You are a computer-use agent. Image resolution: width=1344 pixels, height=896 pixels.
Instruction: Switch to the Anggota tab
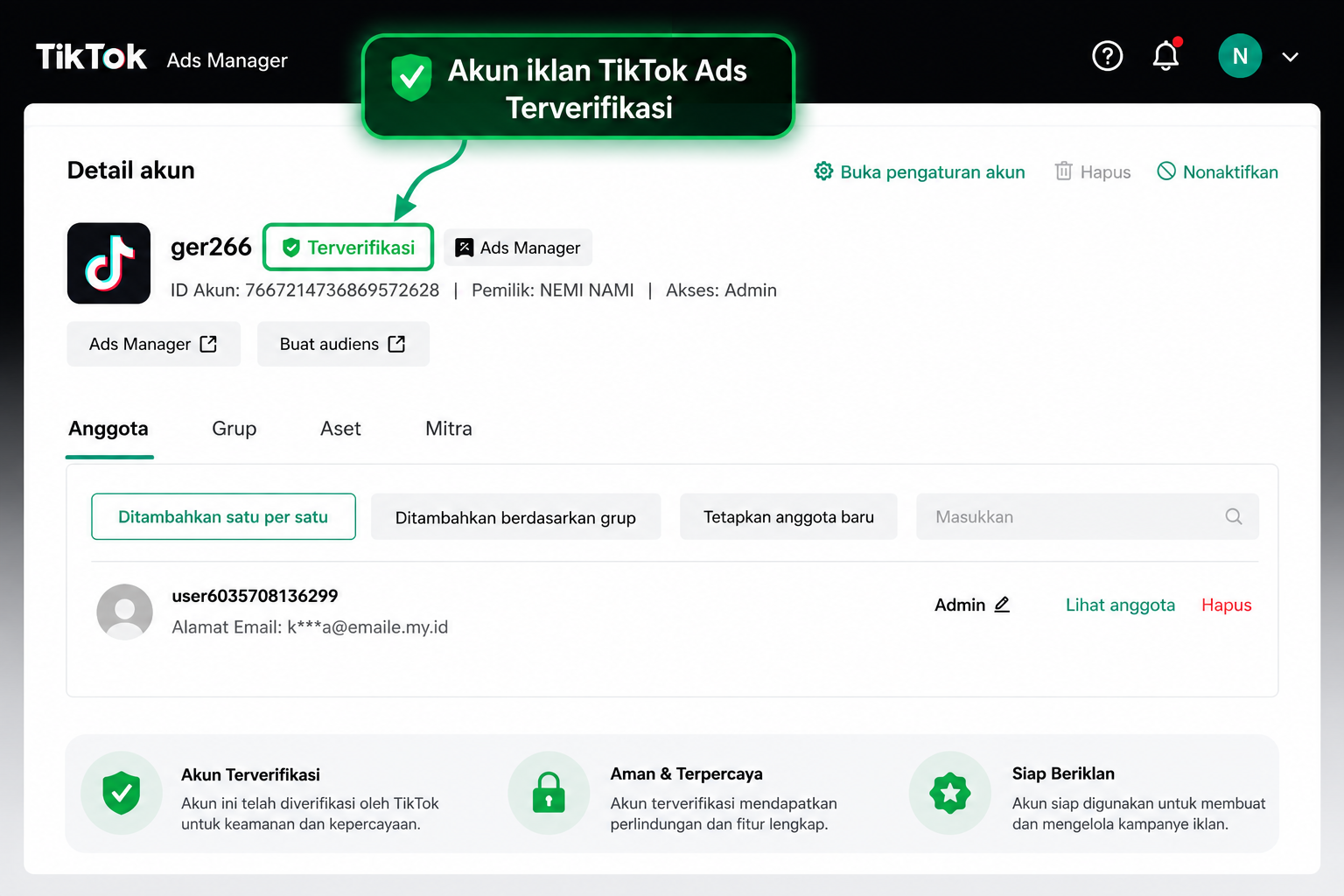(x=108, y=429)
